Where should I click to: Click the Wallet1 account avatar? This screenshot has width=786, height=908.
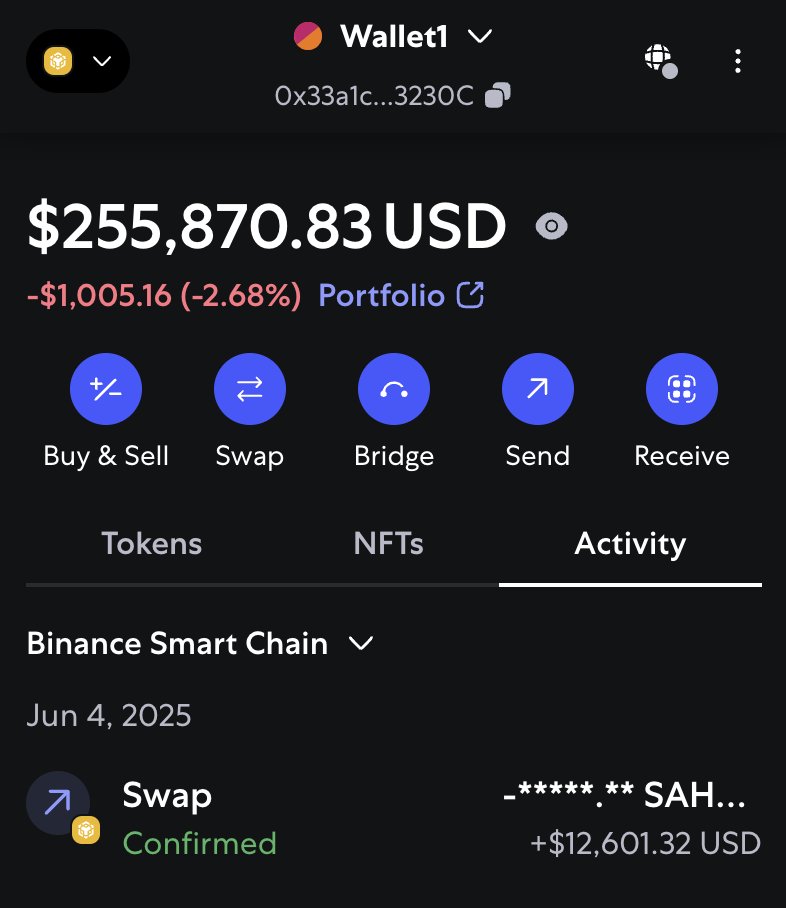click(308, 37)
